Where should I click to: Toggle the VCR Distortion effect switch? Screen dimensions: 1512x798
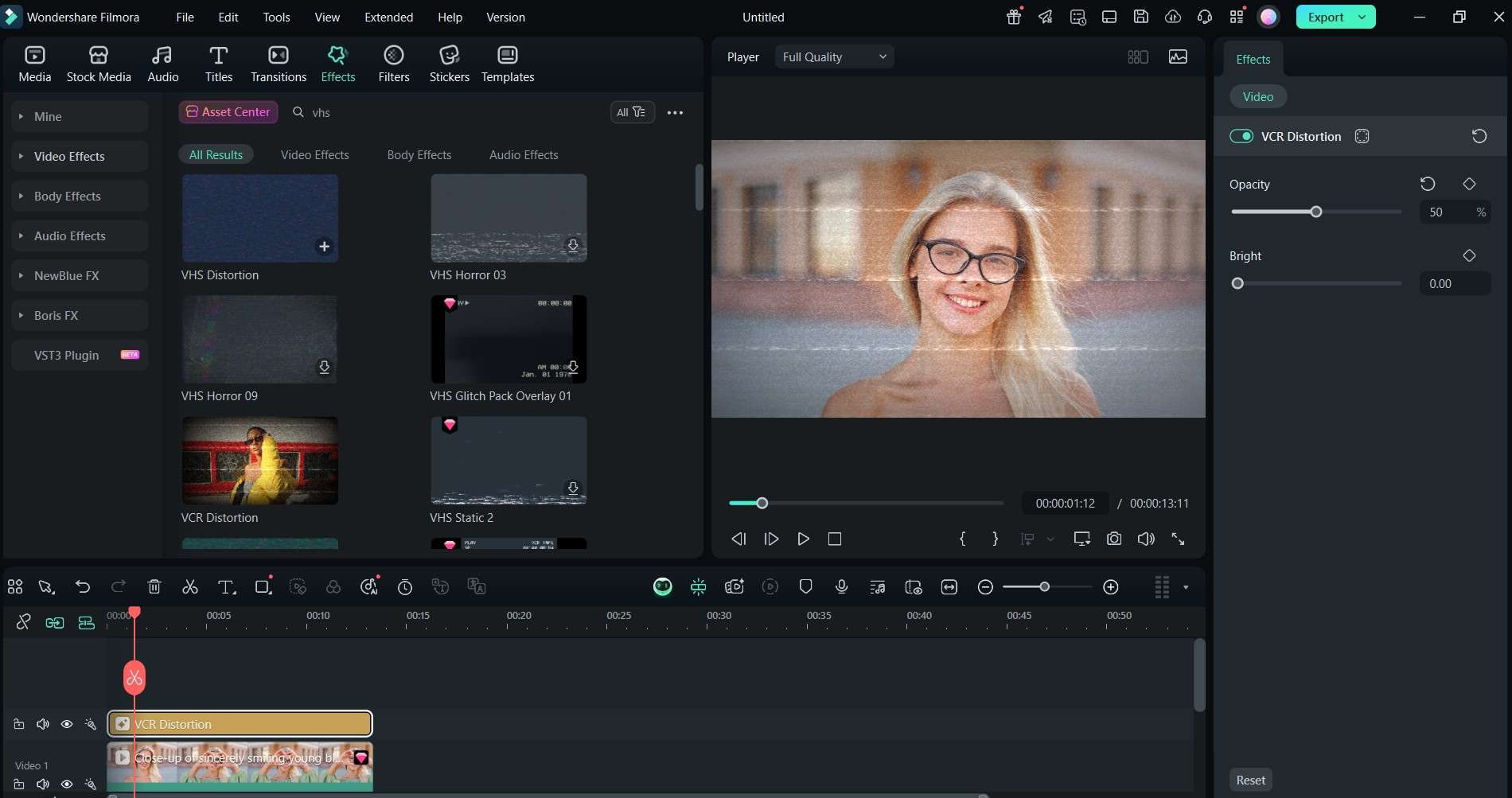(x=1241, y=136)
